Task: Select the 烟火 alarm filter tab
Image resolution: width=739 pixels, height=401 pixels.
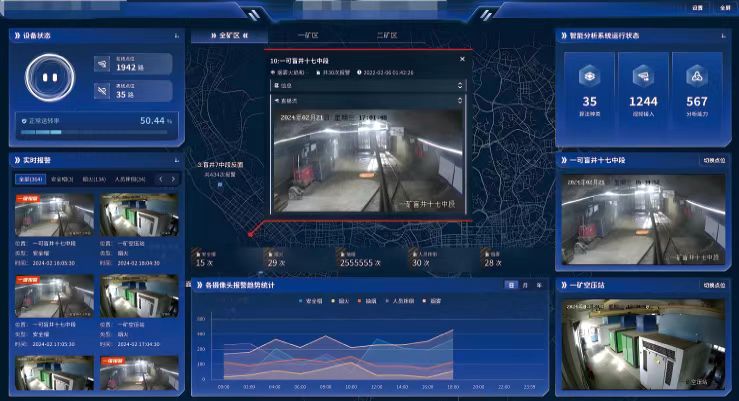Action: point(94,179)
